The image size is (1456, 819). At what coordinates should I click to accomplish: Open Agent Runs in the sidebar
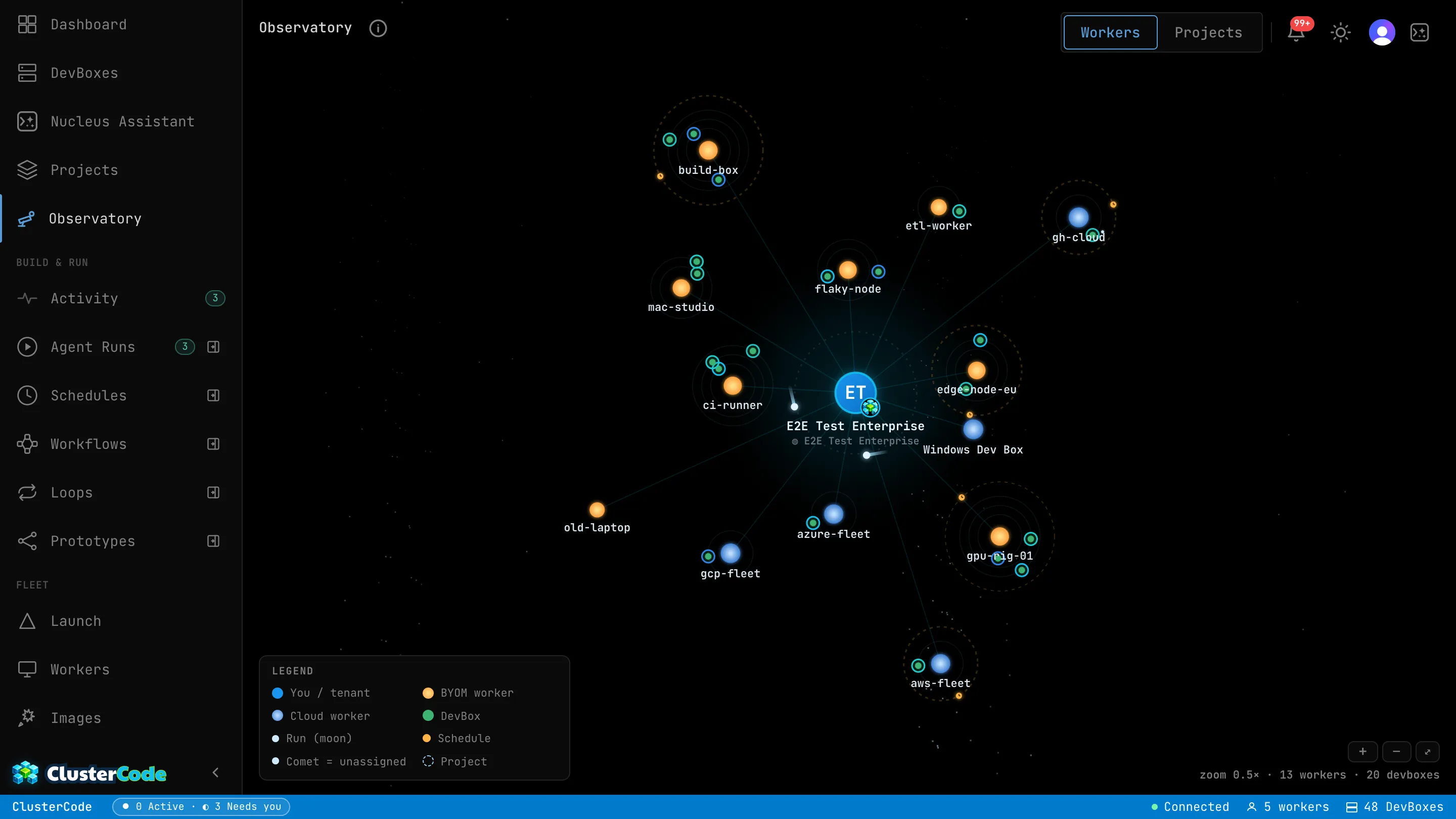pyautogui.click(x=93, y=347)
